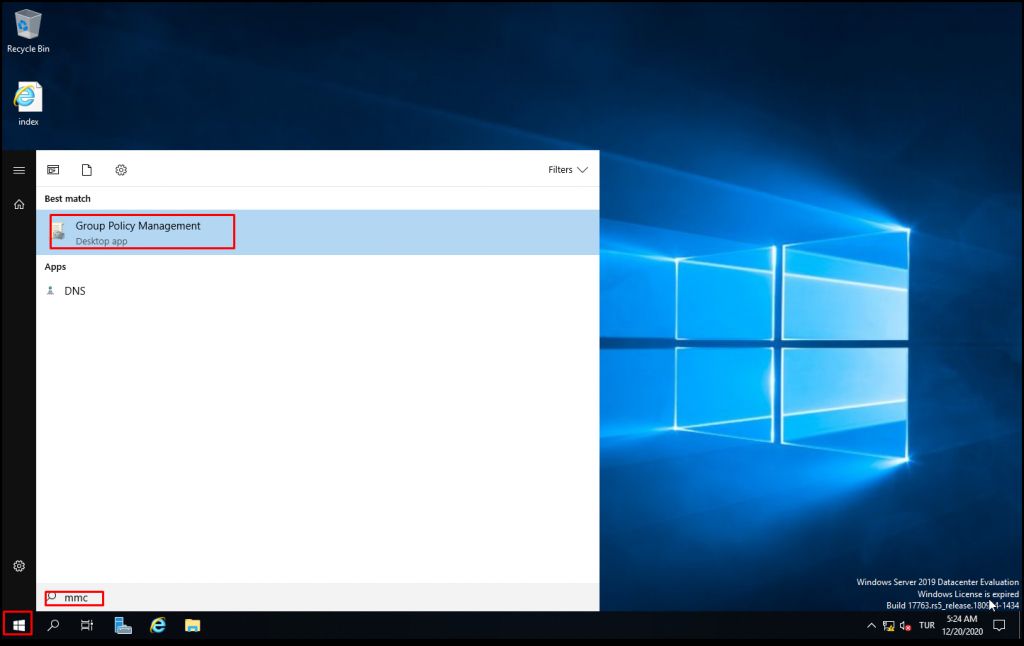Open Action Center in the system tray
The height and width of the screenshot is (646, 1024).
998,625
